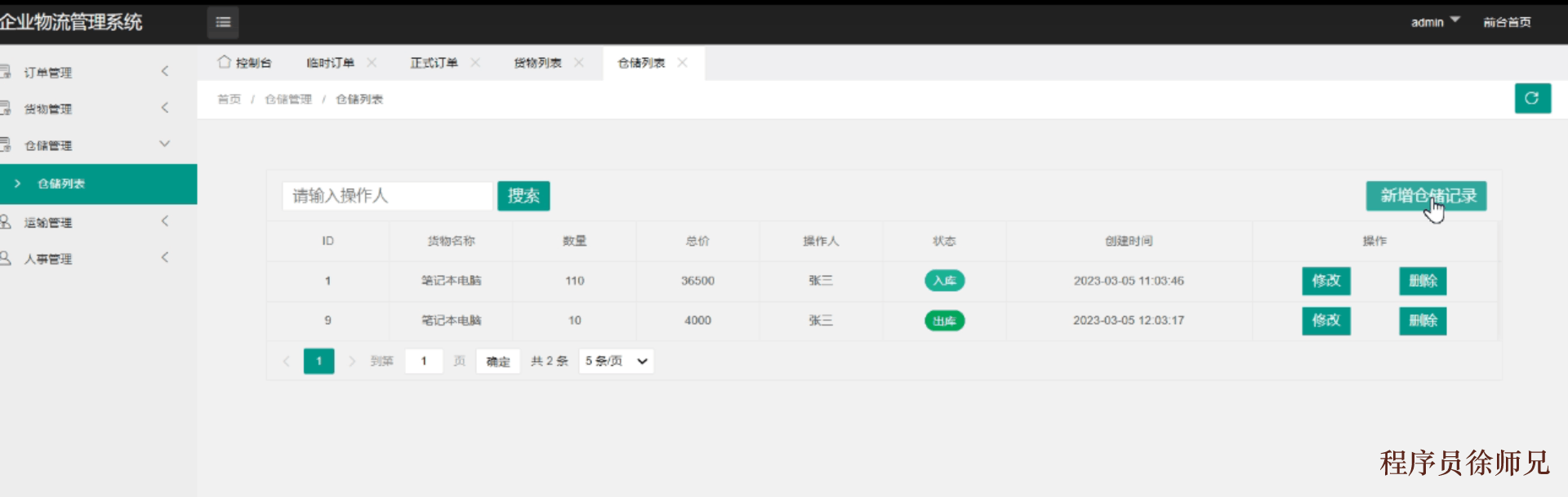1568x497 pixels.
Task: Switch to the 临时订单 tab
Action: [x=330, y=63]
